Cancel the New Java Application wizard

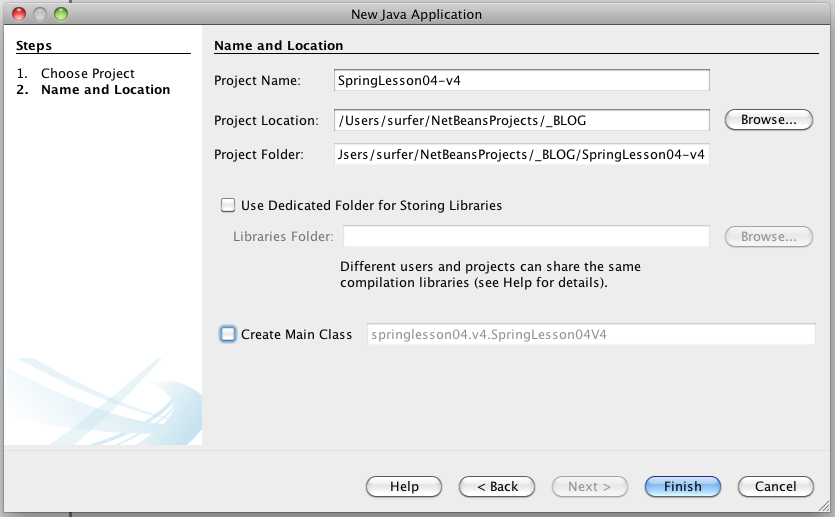coord(775,487)
